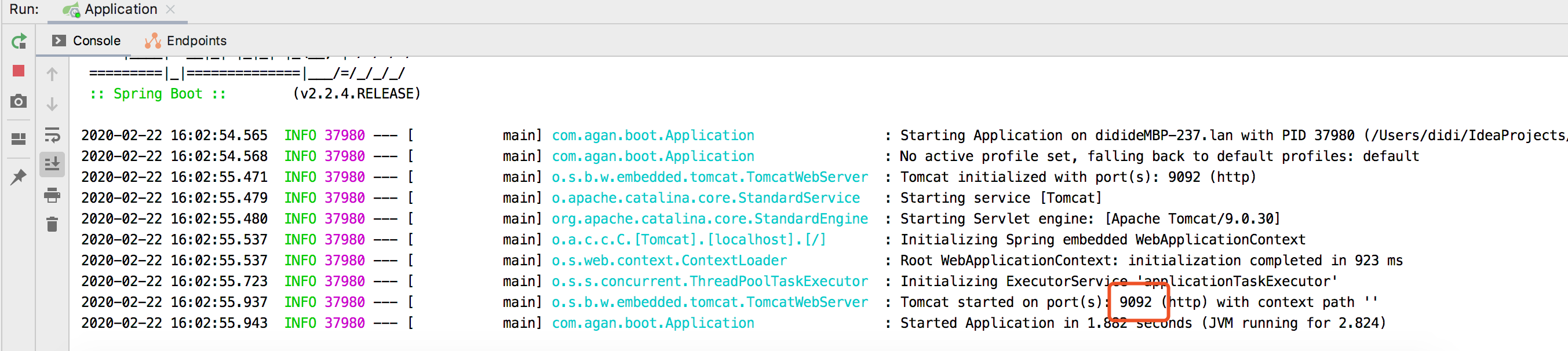The width and height of the screenshot is (1568, 351).
Task: Rerun the Application with the green rerun icon
Action: coord(19,41)
